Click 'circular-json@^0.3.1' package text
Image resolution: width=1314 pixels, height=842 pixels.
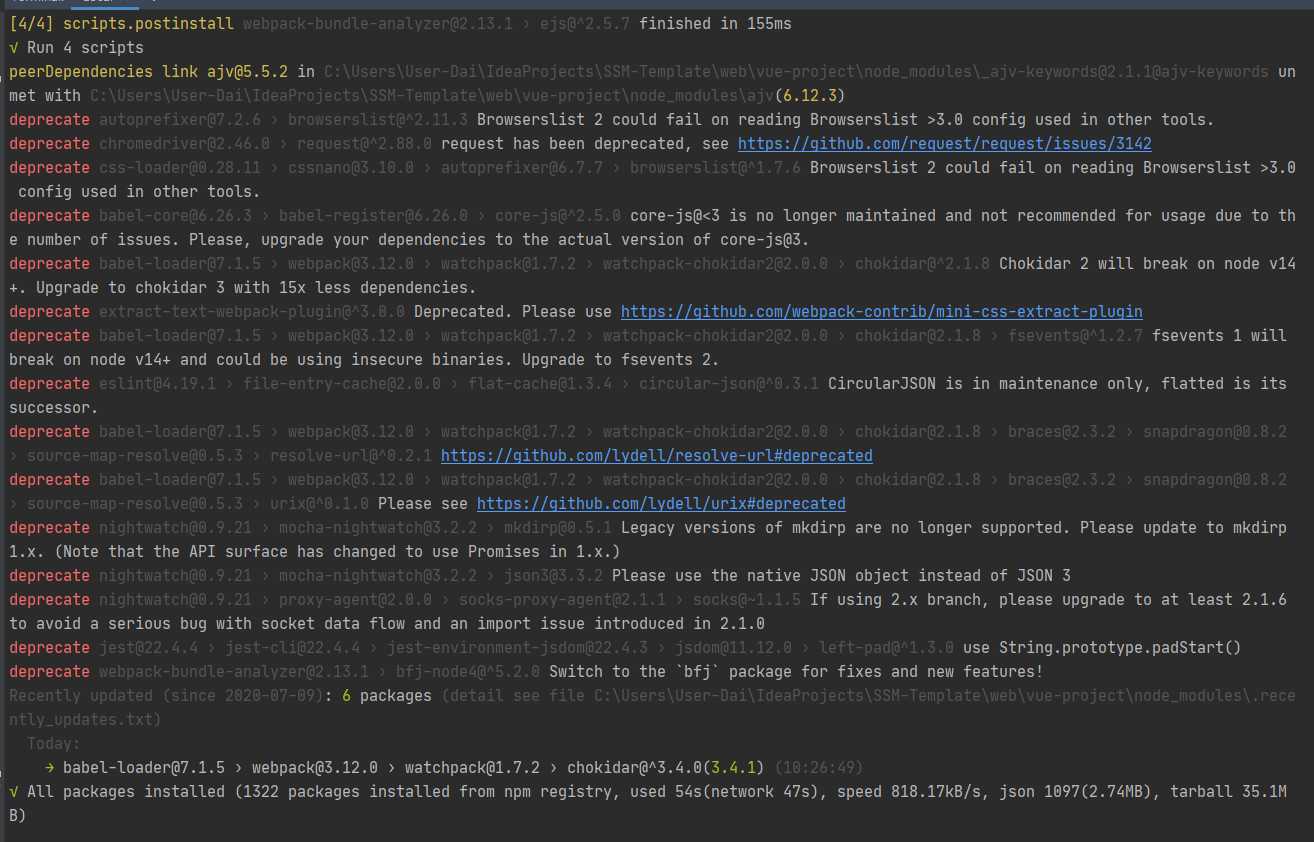(x=729, y=384)
